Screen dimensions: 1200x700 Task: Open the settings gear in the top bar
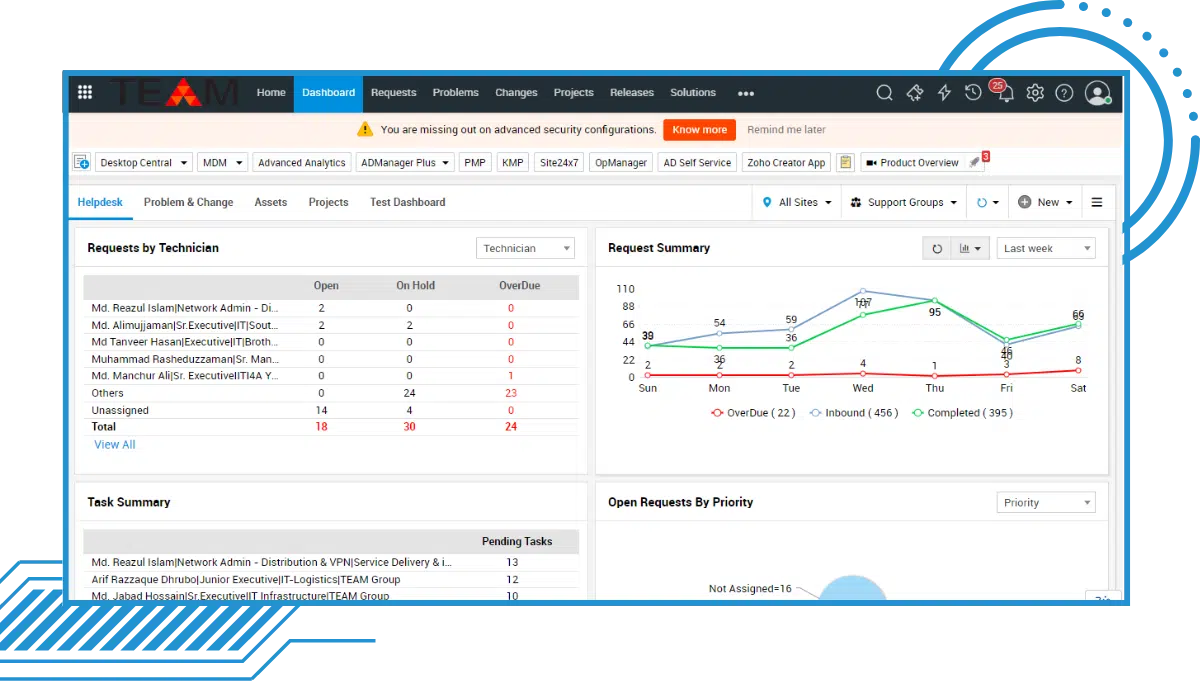1034,92
